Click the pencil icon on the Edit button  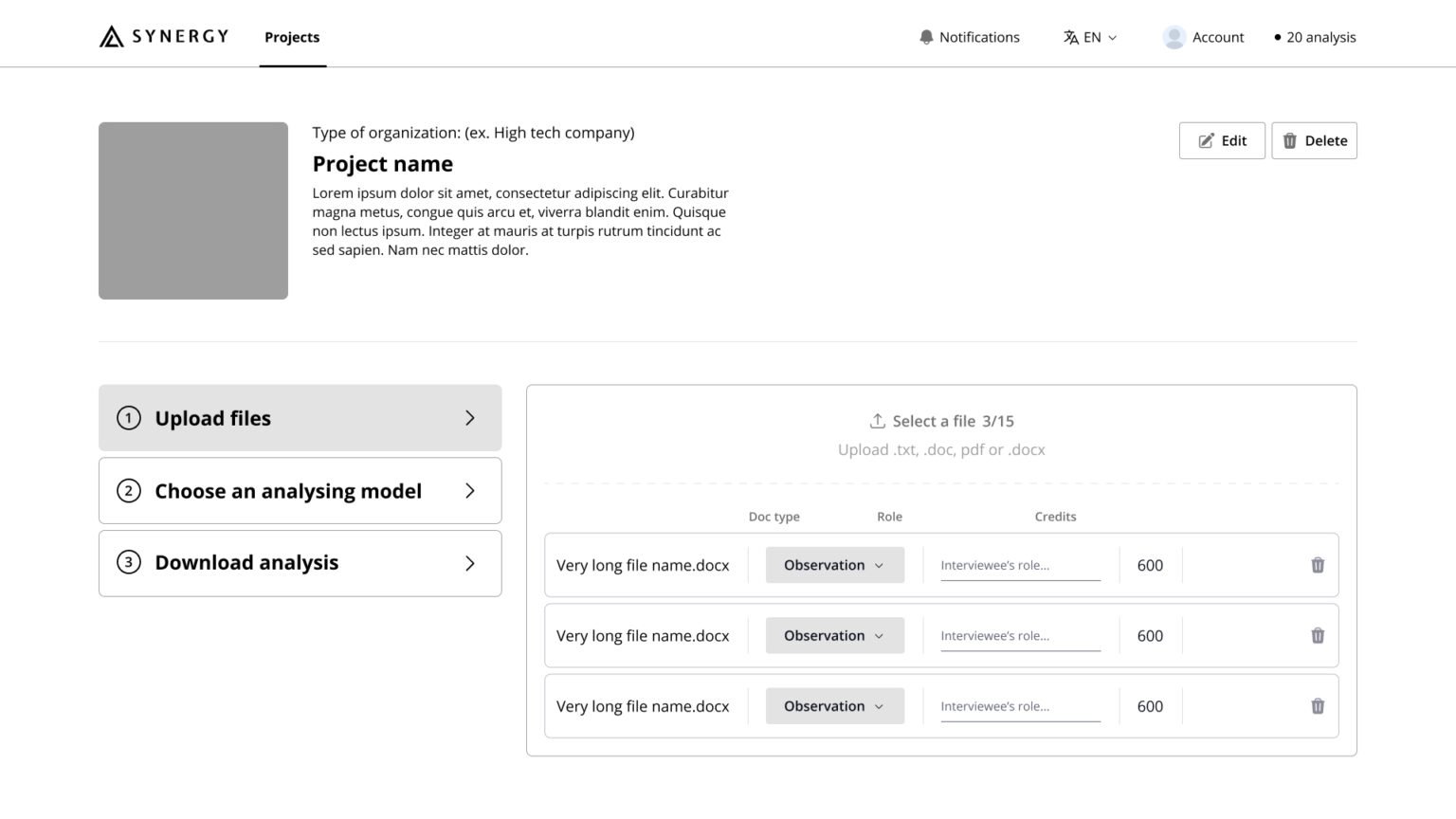1206,140
